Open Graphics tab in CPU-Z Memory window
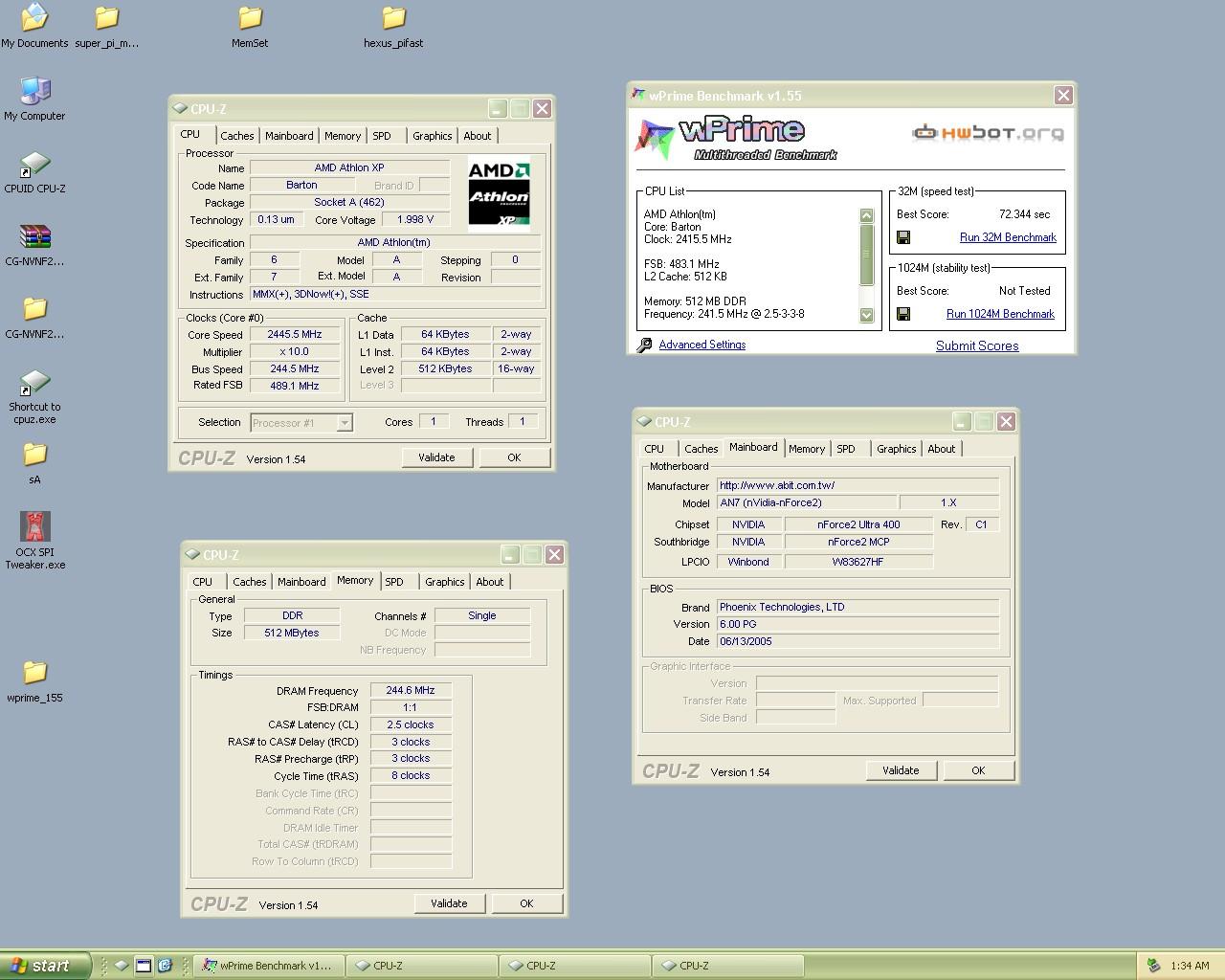 (445, 582)
